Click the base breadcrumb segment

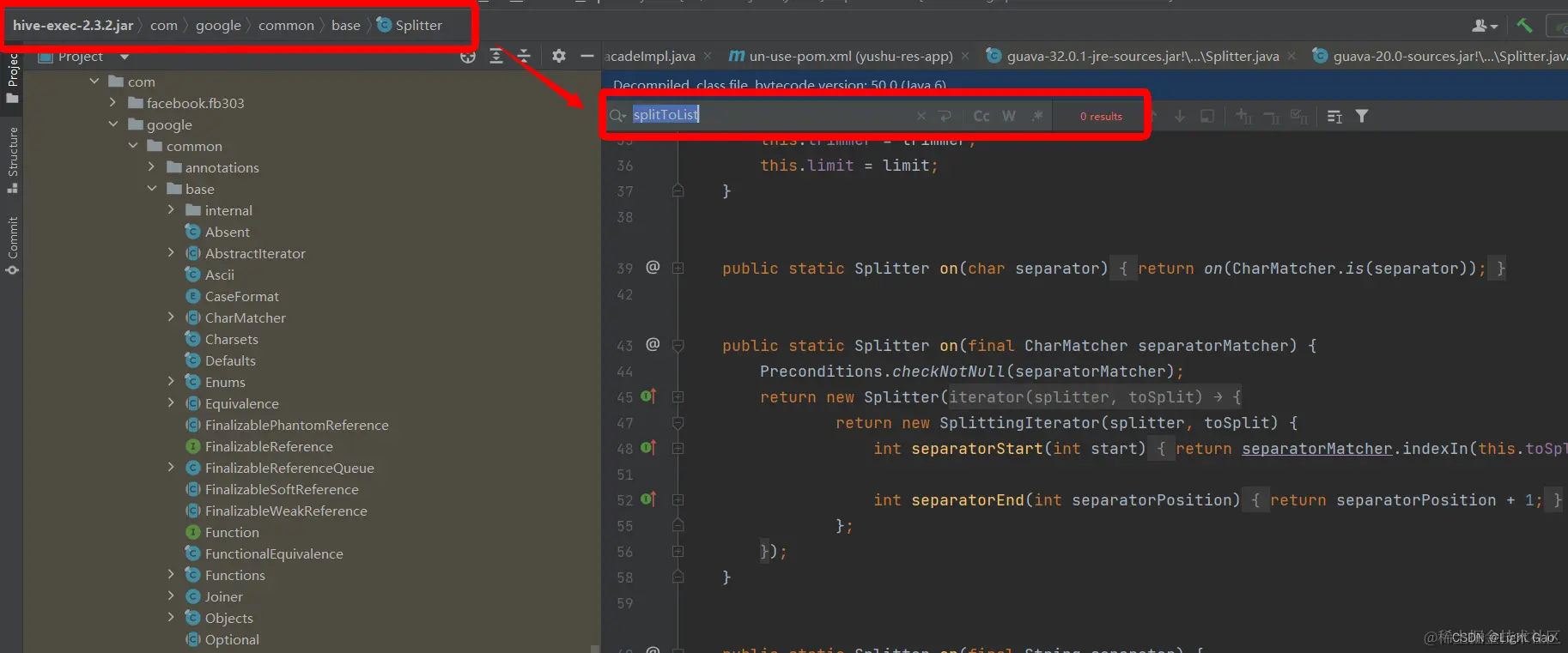pos(346,25)
